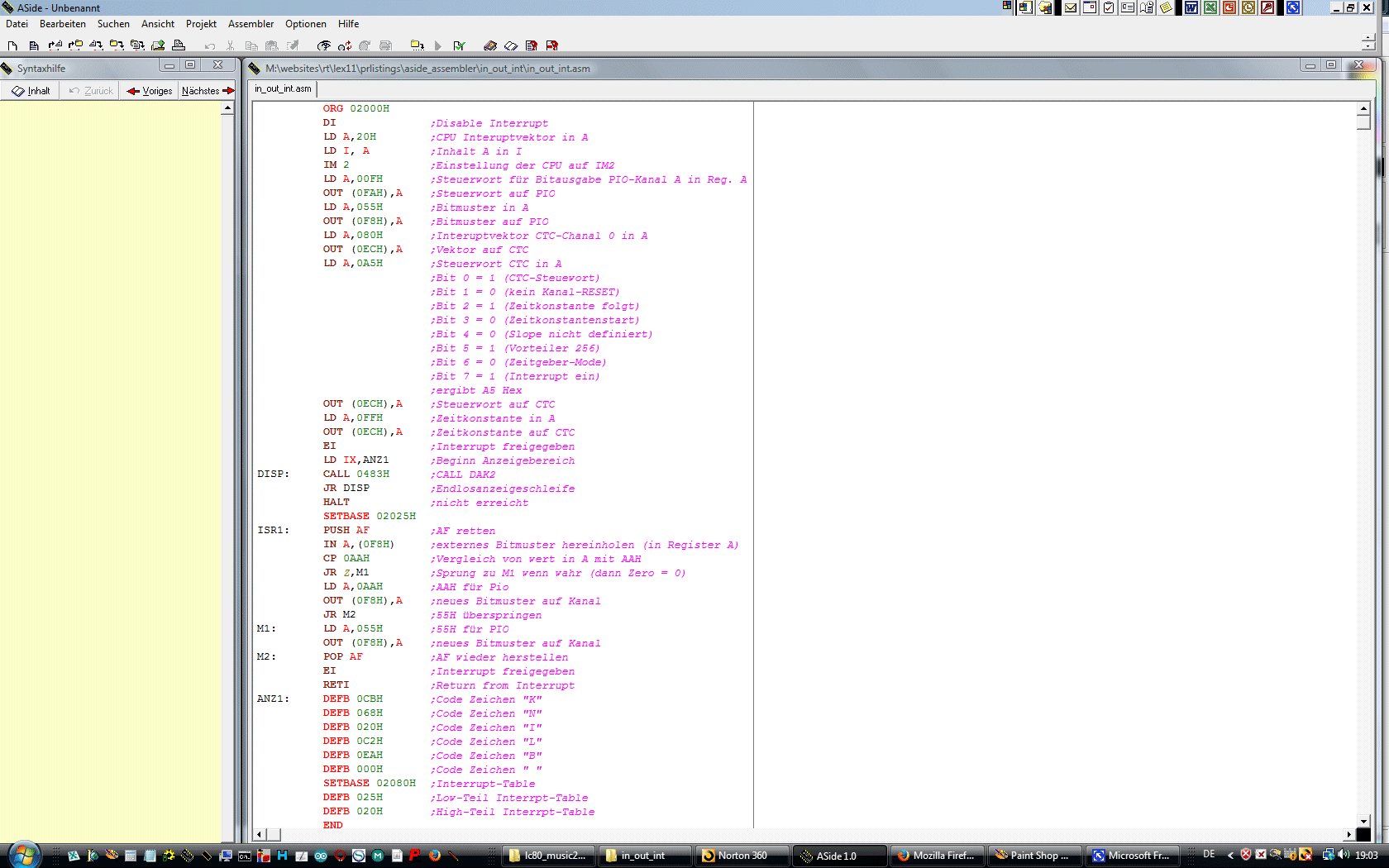Viewport: 1389px width, 868px height.
Task: Click the editor vertical scrollbar down arrow
Action: click(x=1363, y=821)
